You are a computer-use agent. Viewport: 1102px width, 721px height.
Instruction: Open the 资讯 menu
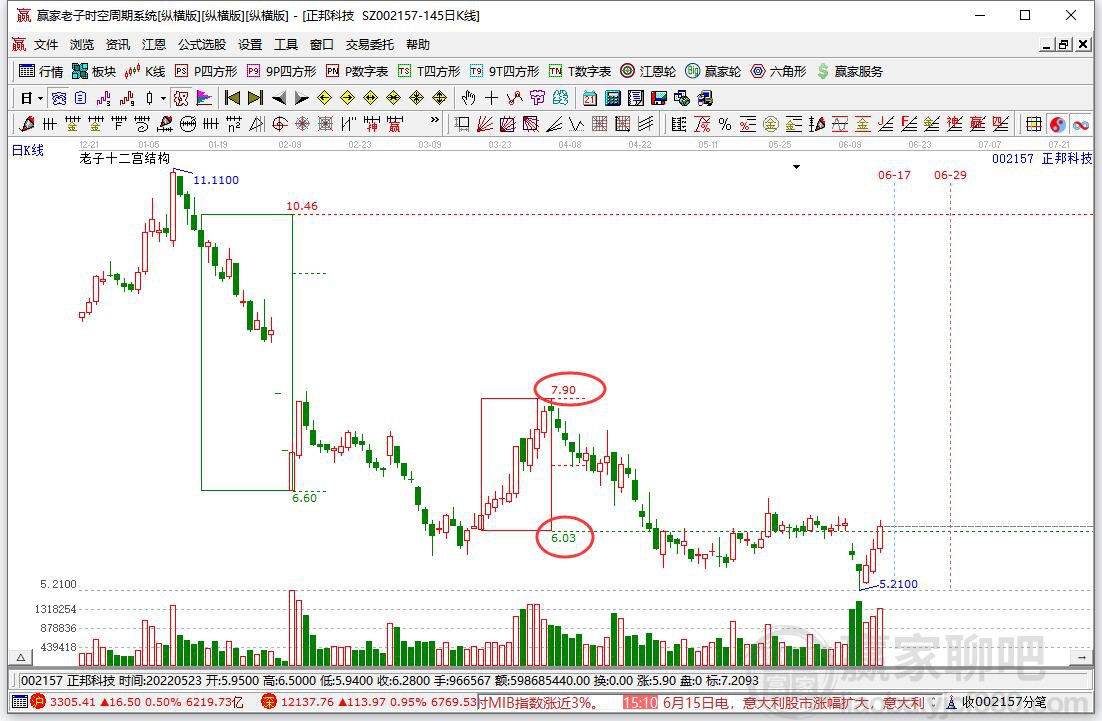[x=117, y=44]
